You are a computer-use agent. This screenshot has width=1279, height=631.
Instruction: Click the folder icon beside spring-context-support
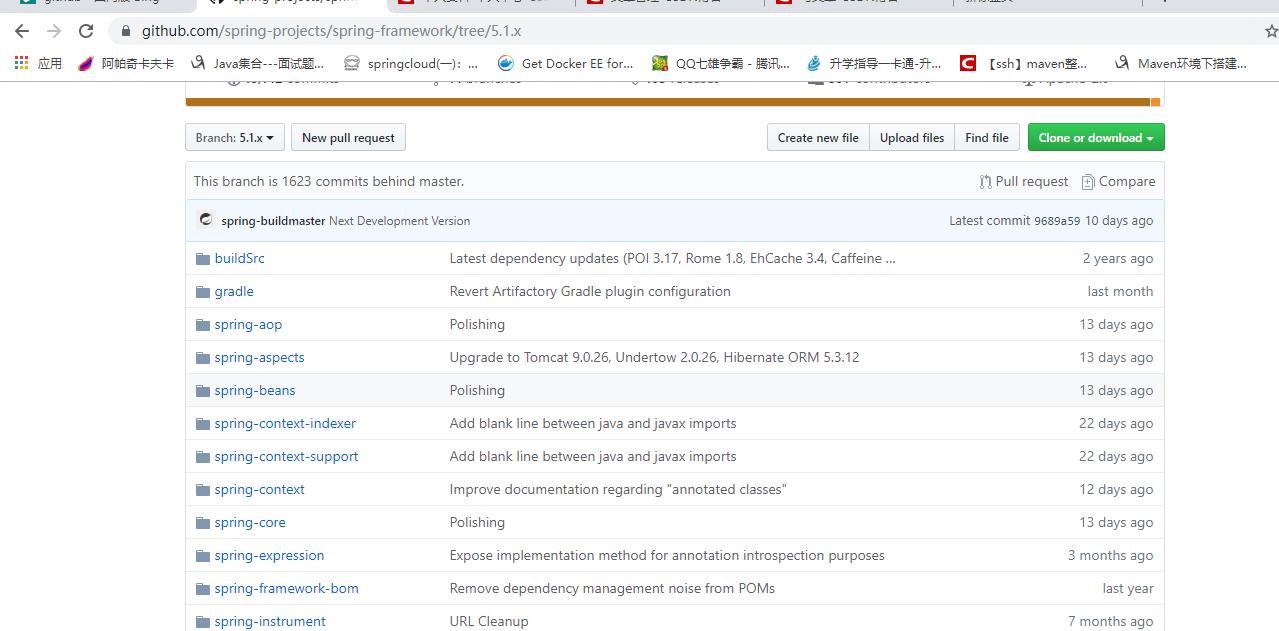coord(203,456)
